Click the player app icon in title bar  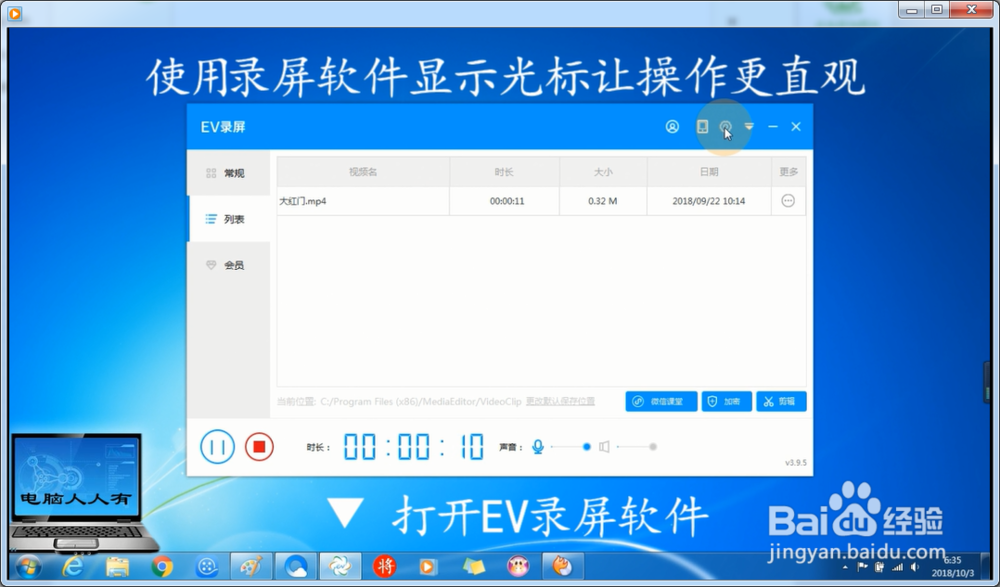[14, 13]
